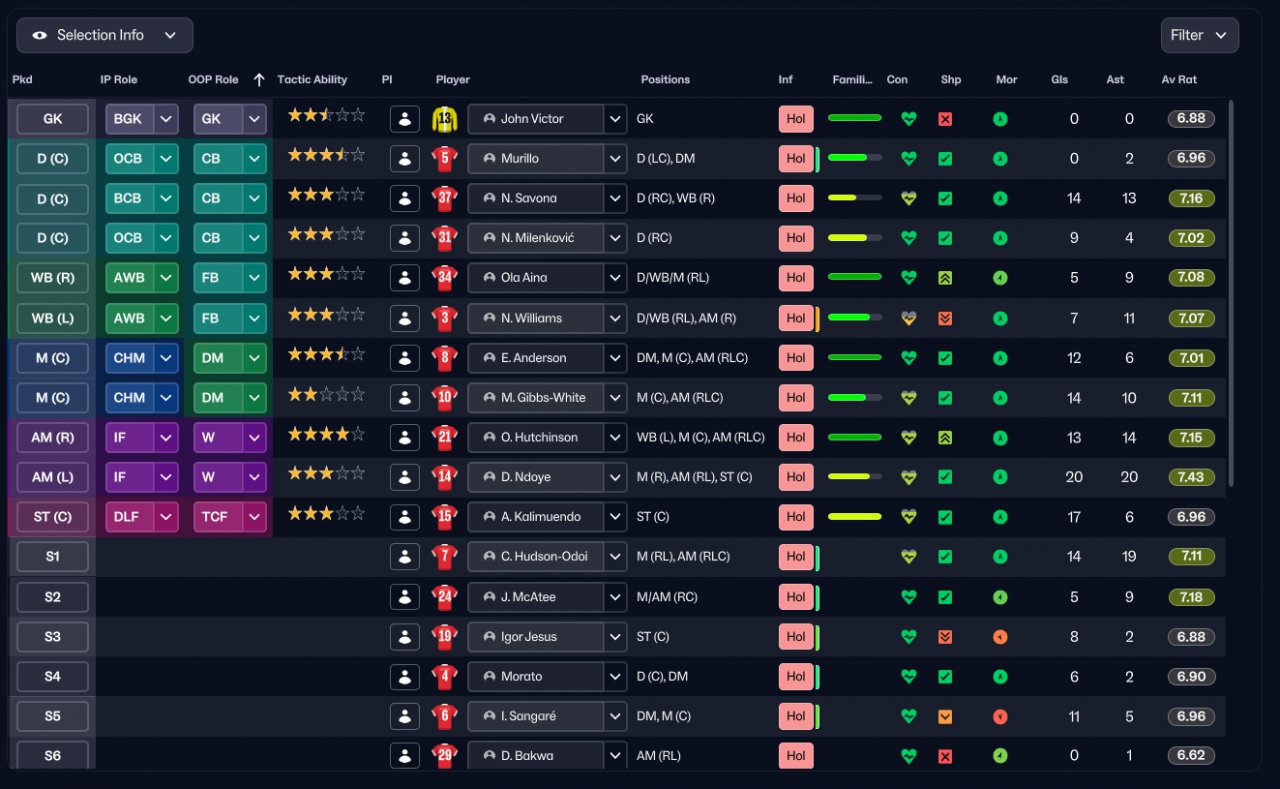Sort by the Player column header
Viewport: 1280px width, 789px height.
point(453,80)
